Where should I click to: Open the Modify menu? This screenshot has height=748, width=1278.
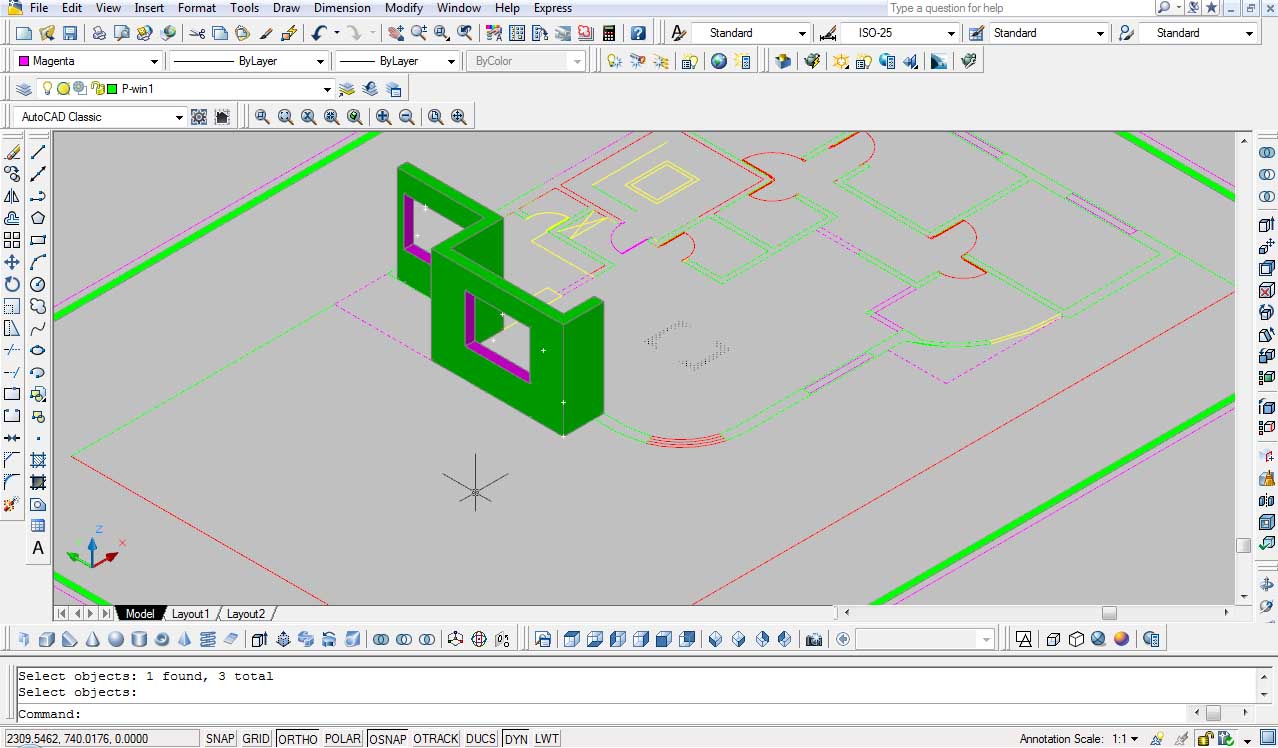[x=404, y=8]
